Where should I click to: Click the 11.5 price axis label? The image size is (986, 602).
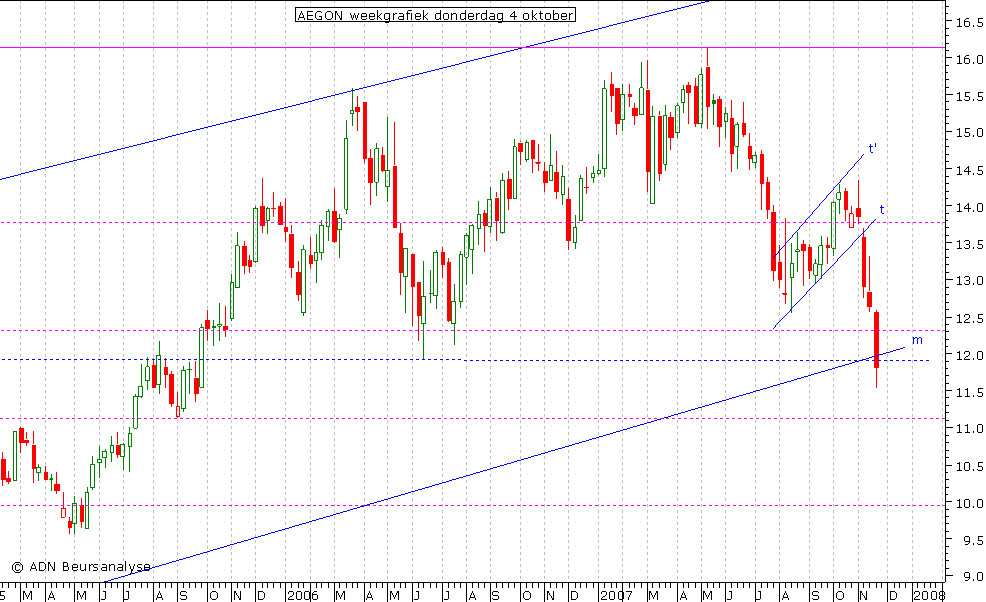click(969, 393)
